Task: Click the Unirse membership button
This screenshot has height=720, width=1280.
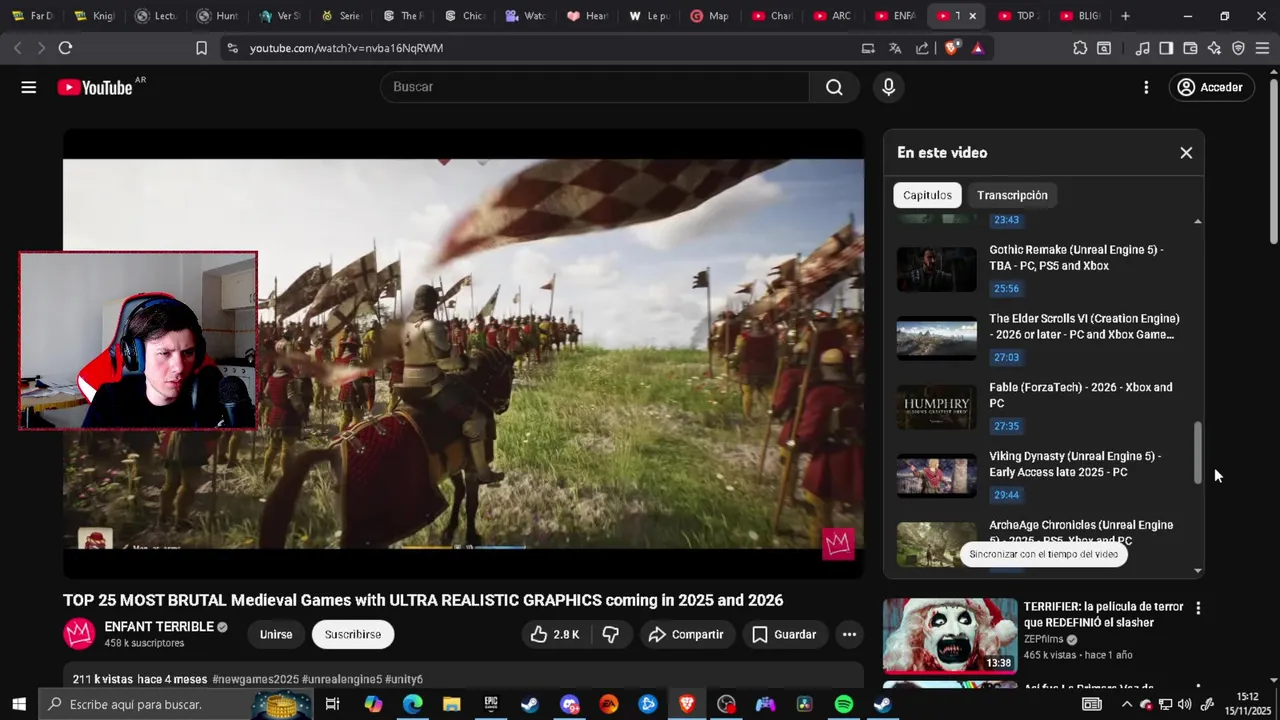Action: click(276, 634)
